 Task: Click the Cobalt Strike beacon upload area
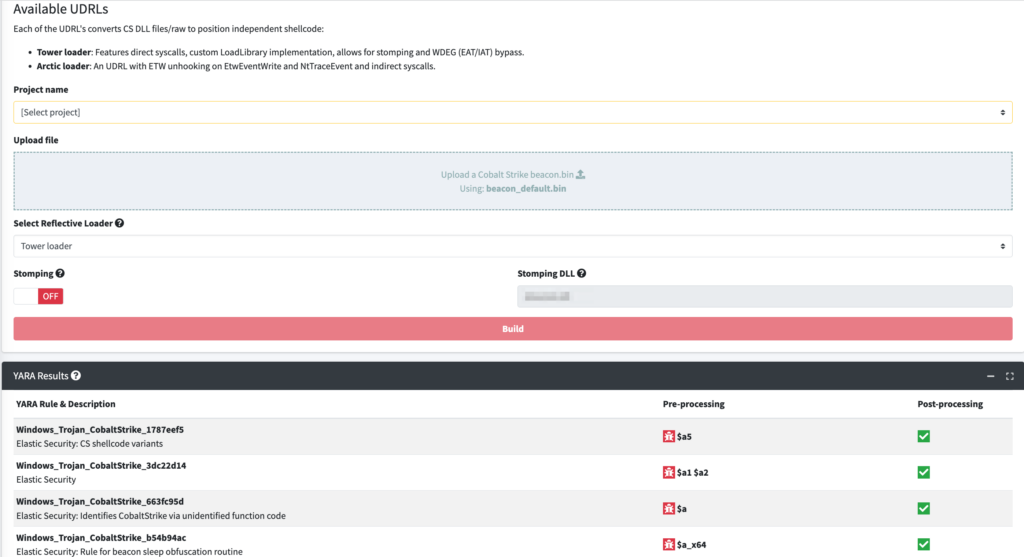click(513, 181)
